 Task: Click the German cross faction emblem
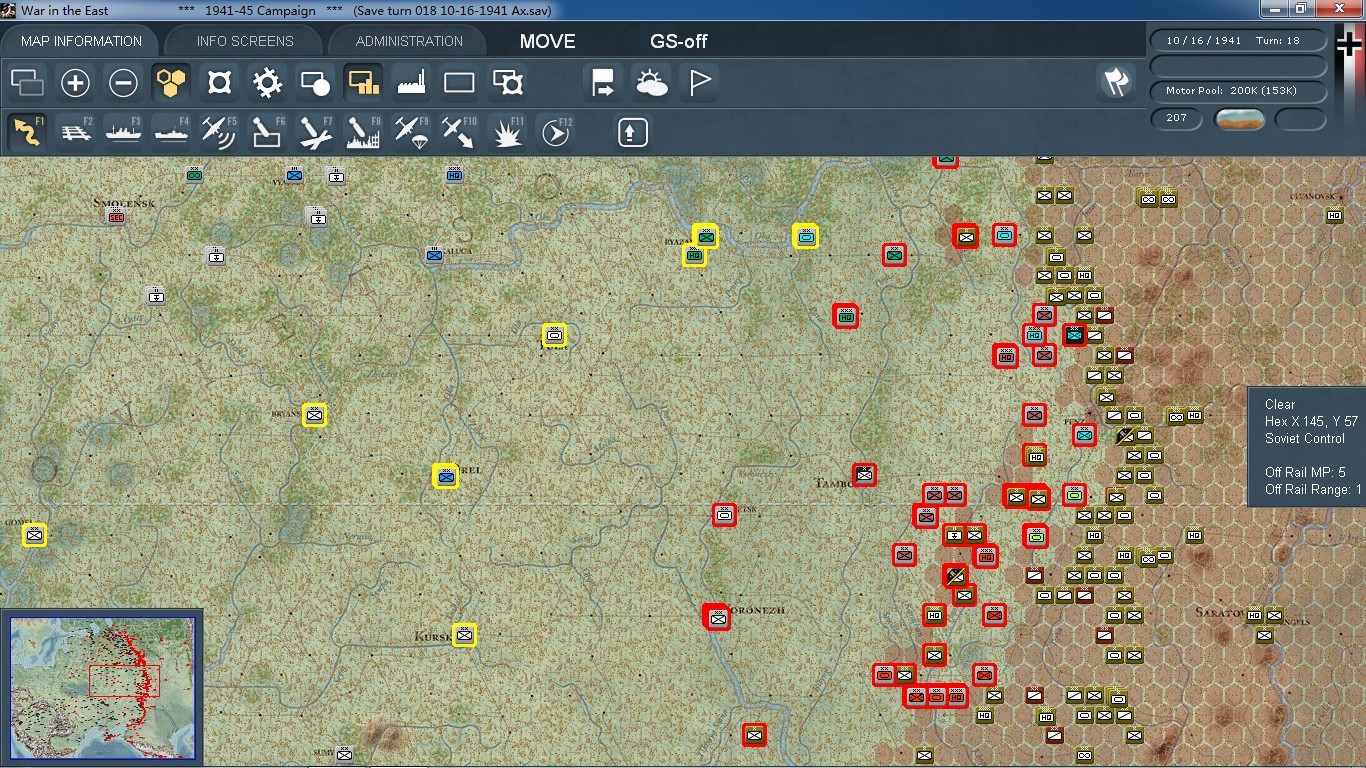(x=1349, y=45)
